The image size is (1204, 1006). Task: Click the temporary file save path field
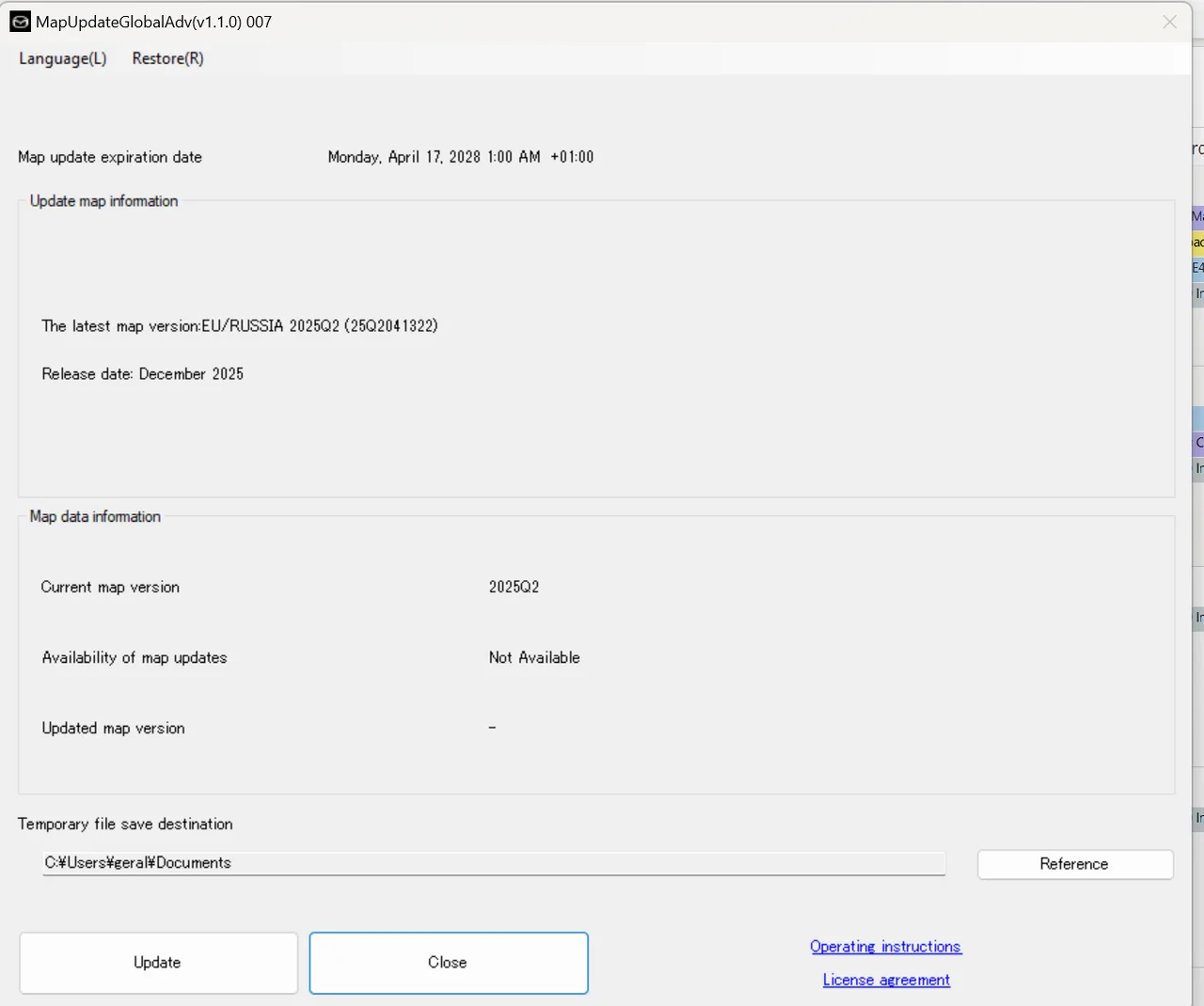point(493,863)
